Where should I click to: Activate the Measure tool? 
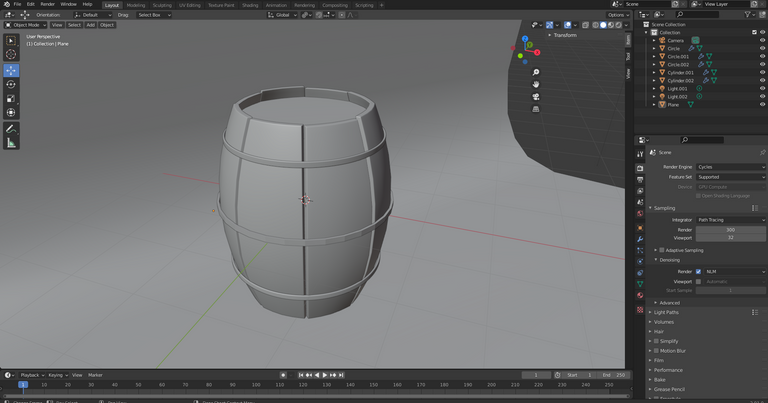[x=11, y=143]
